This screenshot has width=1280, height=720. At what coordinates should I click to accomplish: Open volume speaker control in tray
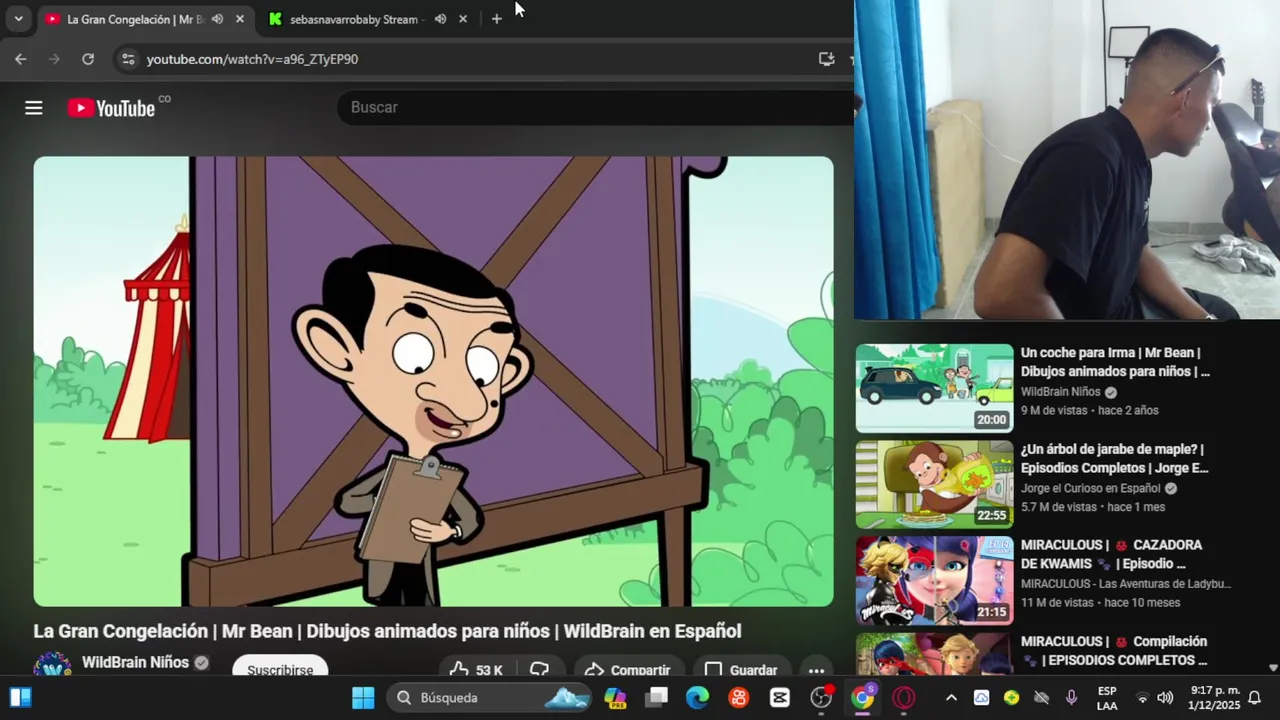point(1165,698)
